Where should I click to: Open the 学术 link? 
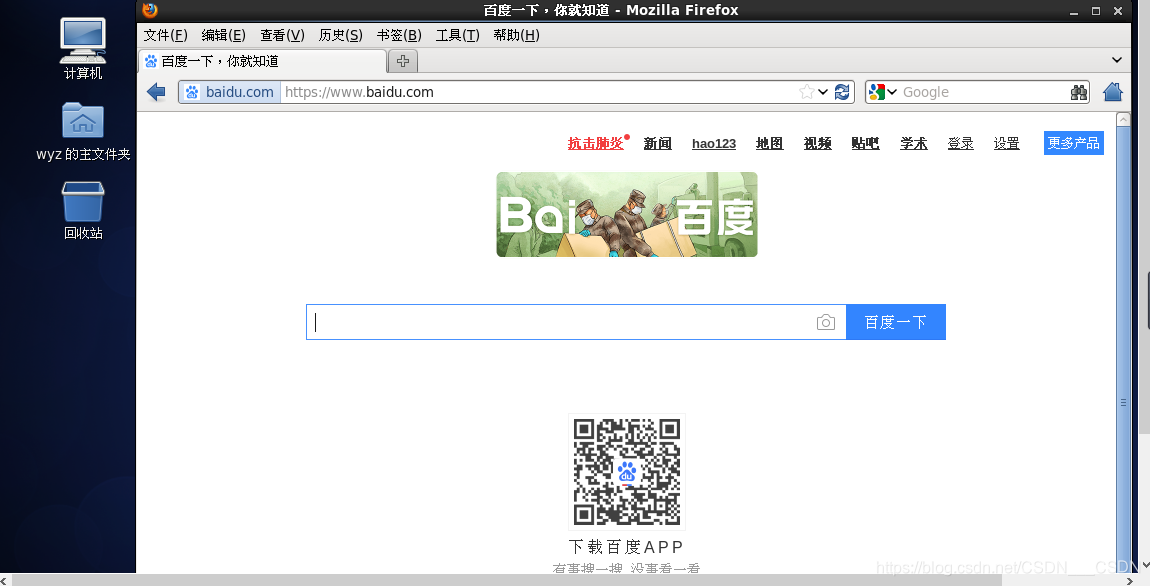914,143
